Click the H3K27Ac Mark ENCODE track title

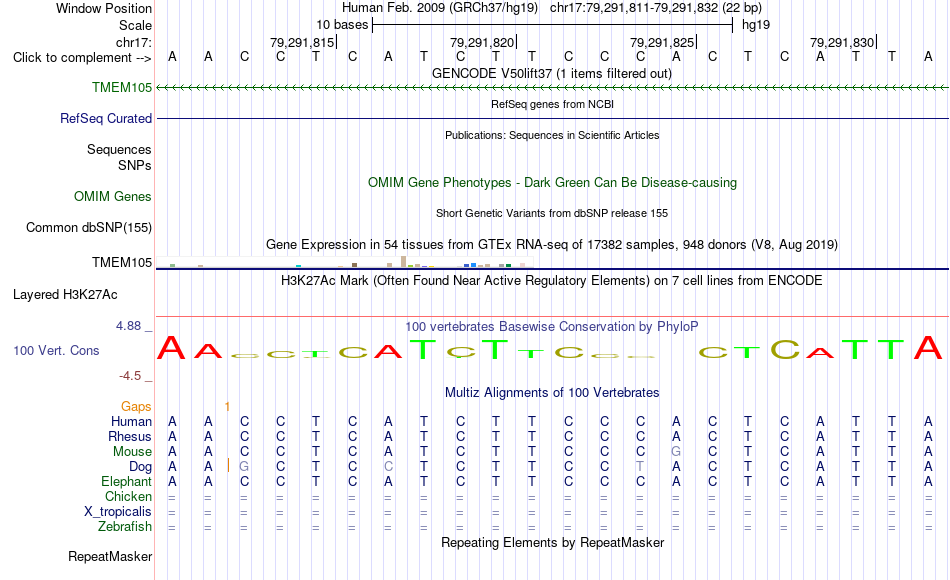coord(552,281)
